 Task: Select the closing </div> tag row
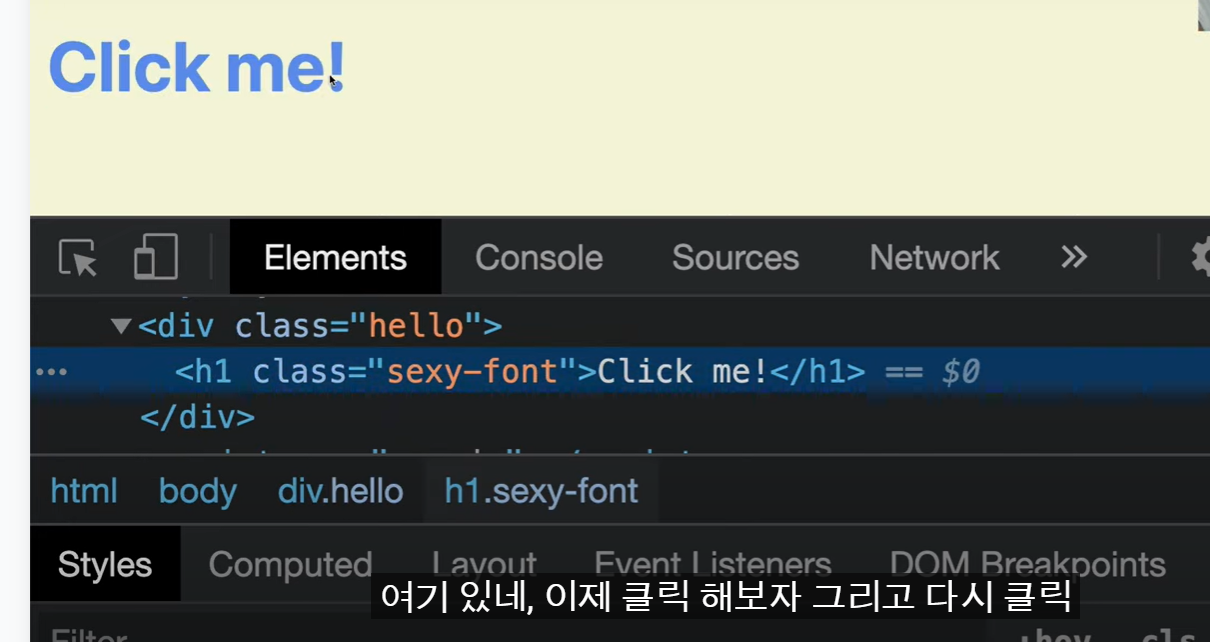tap(198, 416)
